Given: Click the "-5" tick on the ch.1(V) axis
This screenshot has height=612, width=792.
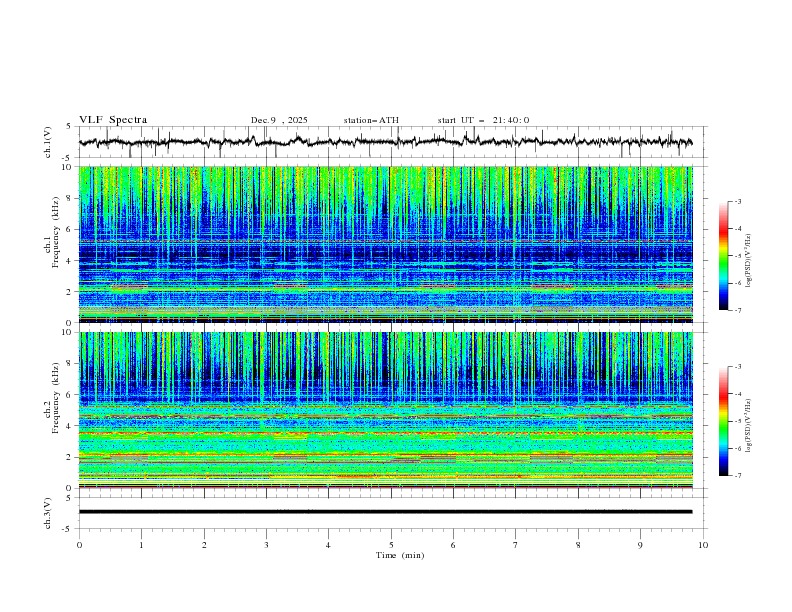Looking at the screenshot, I should coord(68,158).
